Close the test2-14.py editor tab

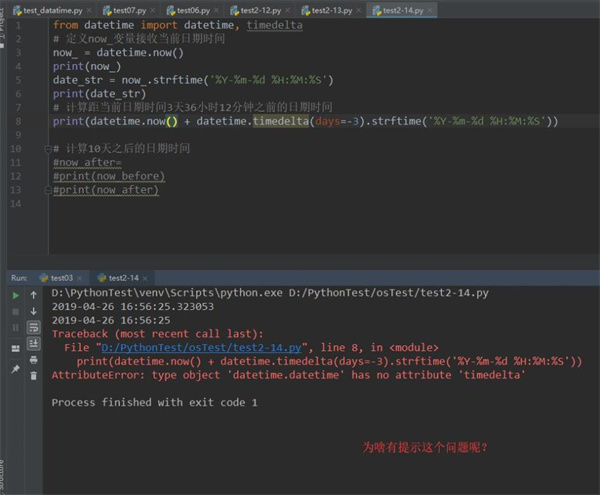430,10
